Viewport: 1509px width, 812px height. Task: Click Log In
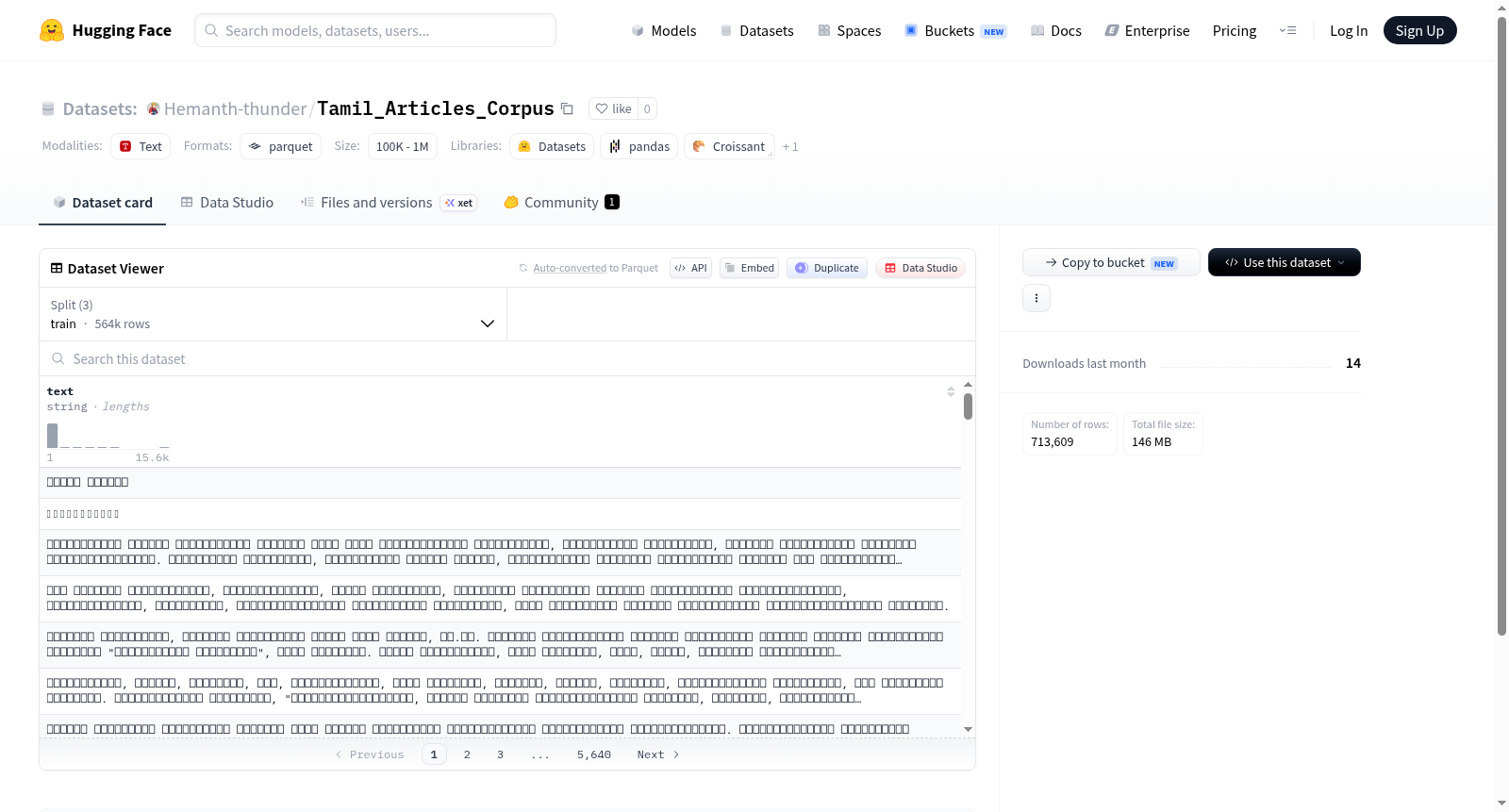coord(1349,30)
